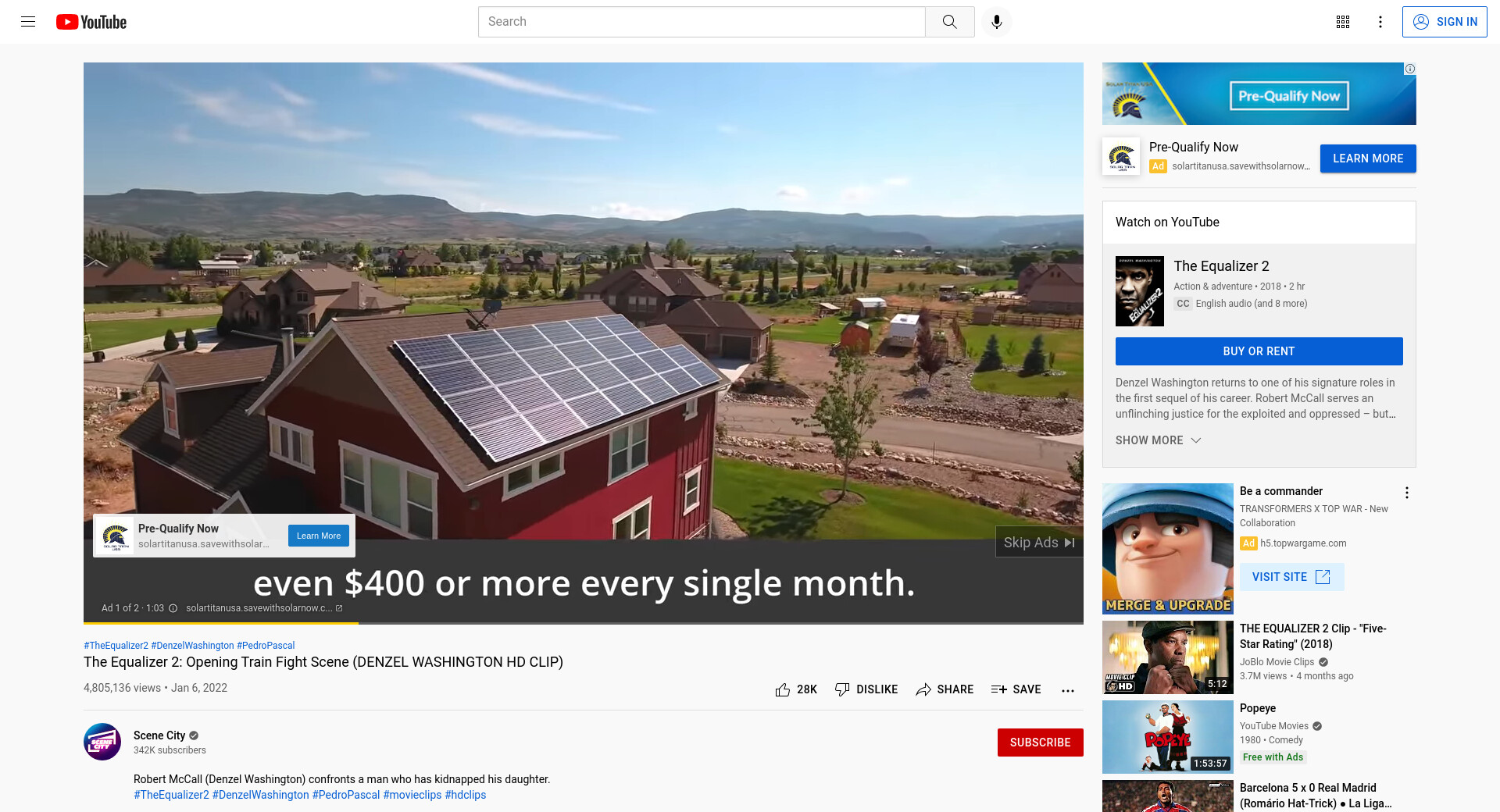Screen dimensions: 1500x812
Task: Open Scene City channel avatar
Action: pos(102,742)
